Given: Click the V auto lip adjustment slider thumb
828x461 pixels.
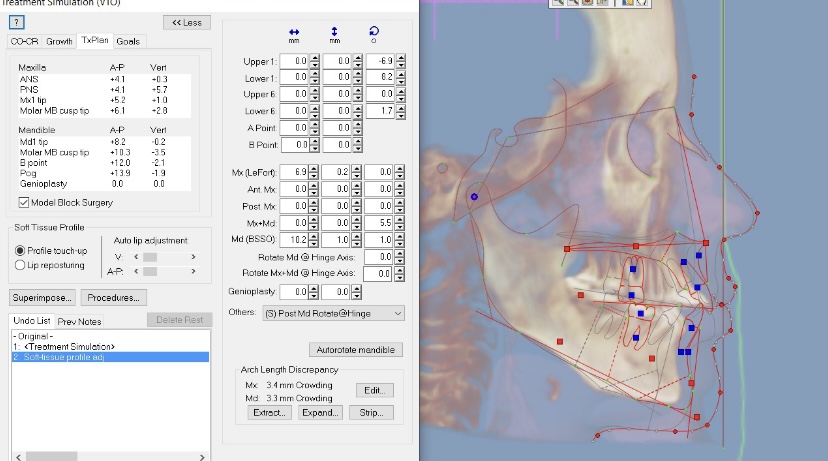Looking at the screenshot, I should [150, 257].
